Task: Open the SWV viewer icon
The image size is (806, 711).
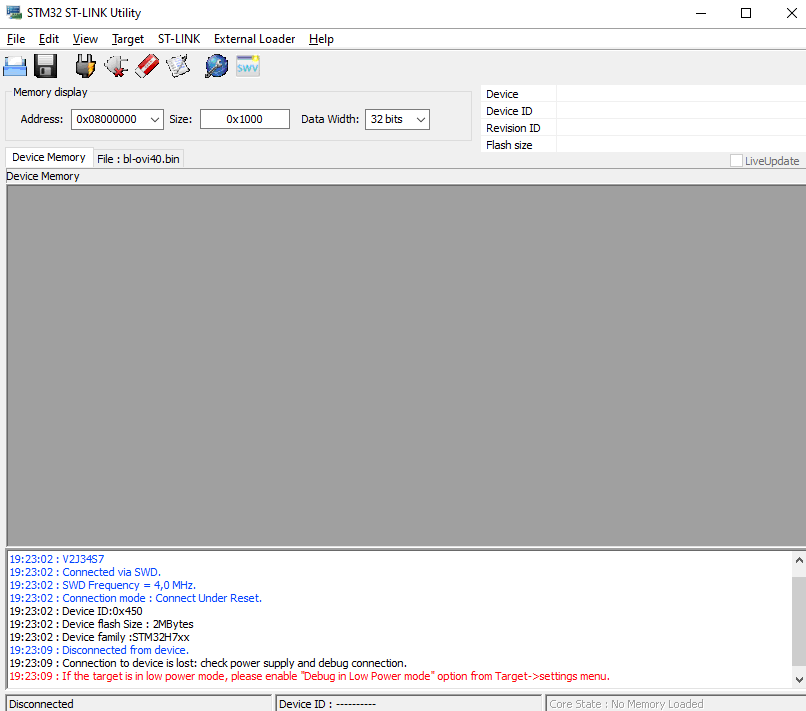Action: click(248, 66)
